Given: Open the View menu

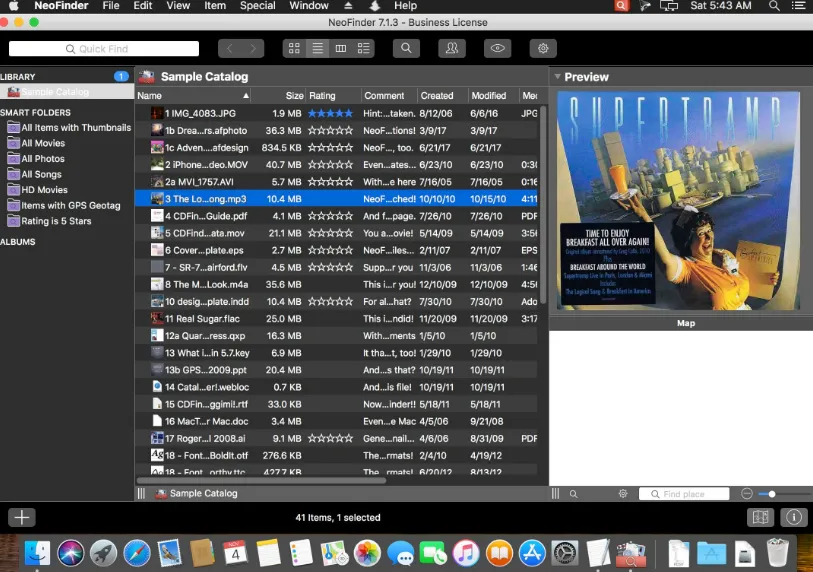Looking at the screenshot, I should (x=178, y=6).
